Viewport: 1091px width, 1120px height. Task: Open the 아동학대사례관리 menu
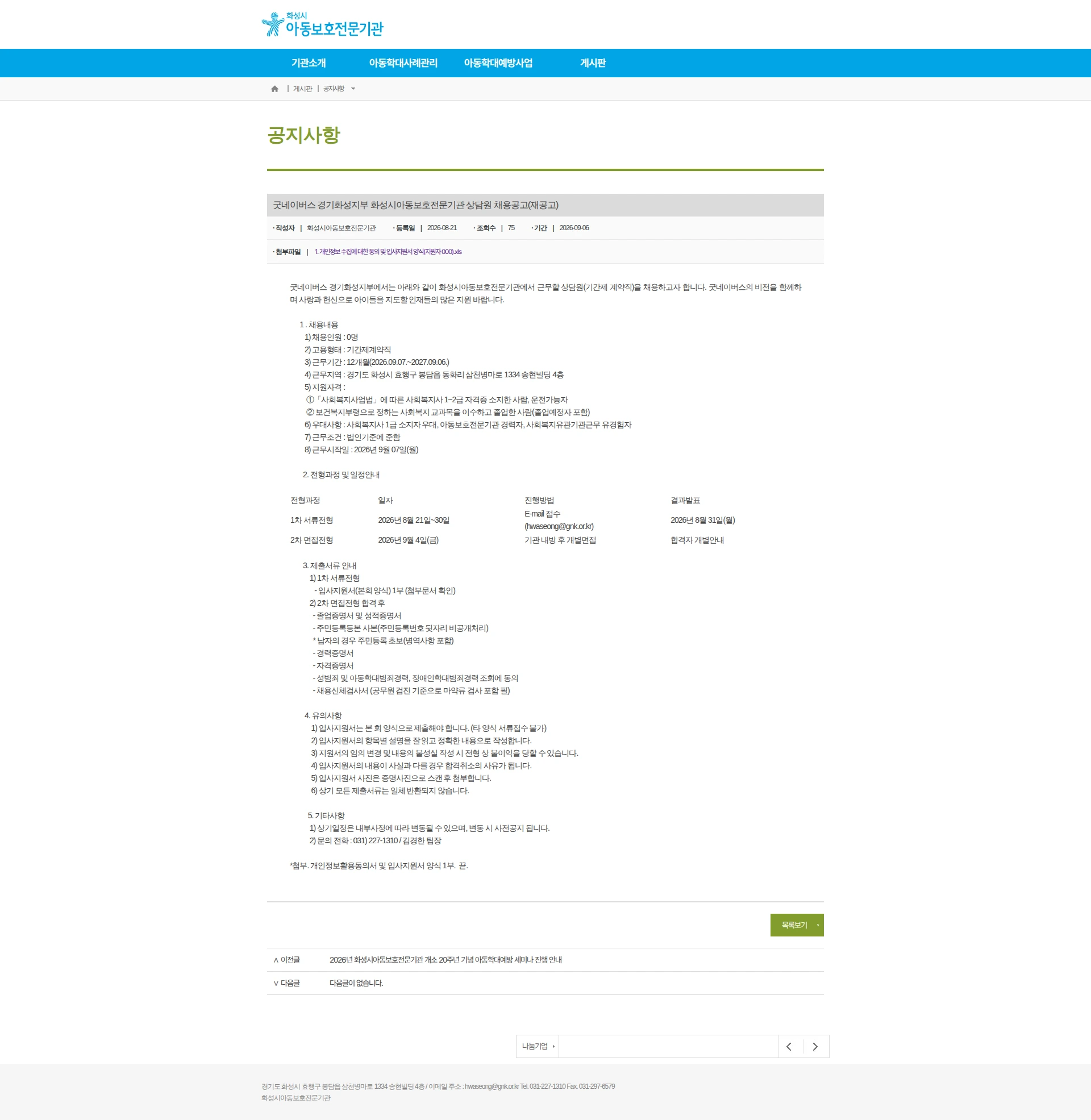click(x=403, y=63)
